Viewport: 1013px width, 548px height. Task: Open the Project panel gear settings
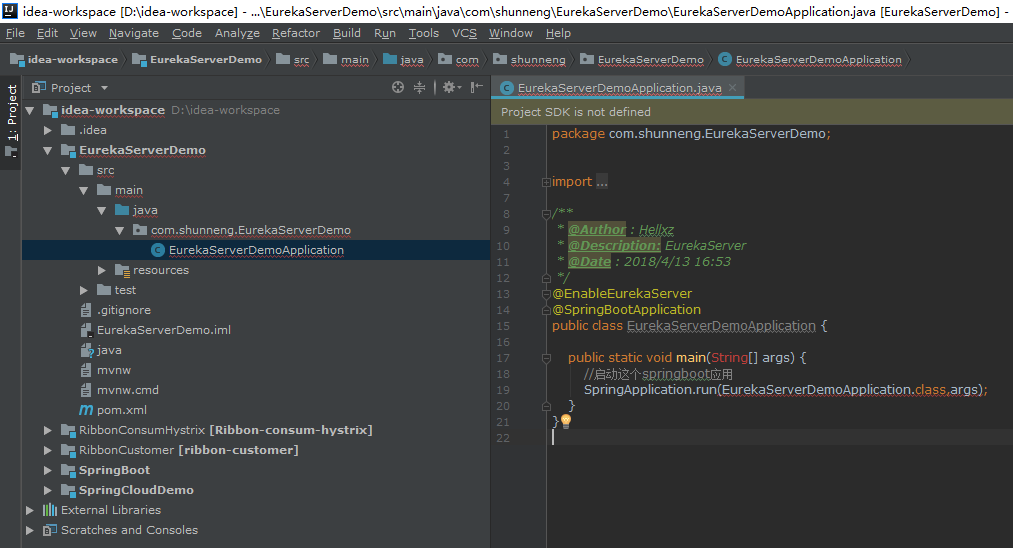[x=449, y=88]
